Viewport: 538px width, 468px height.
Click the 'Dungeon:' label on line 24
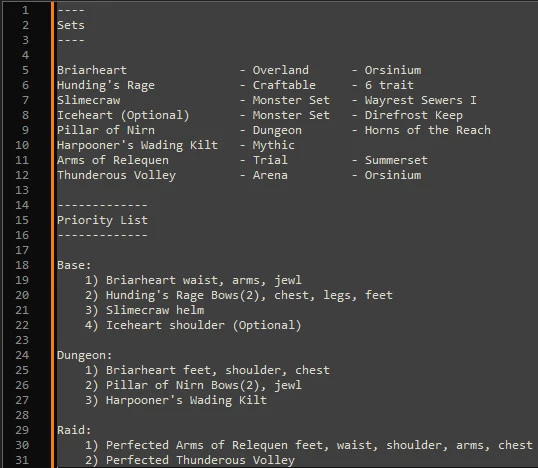pyautogui.click(x=85, y=355)
